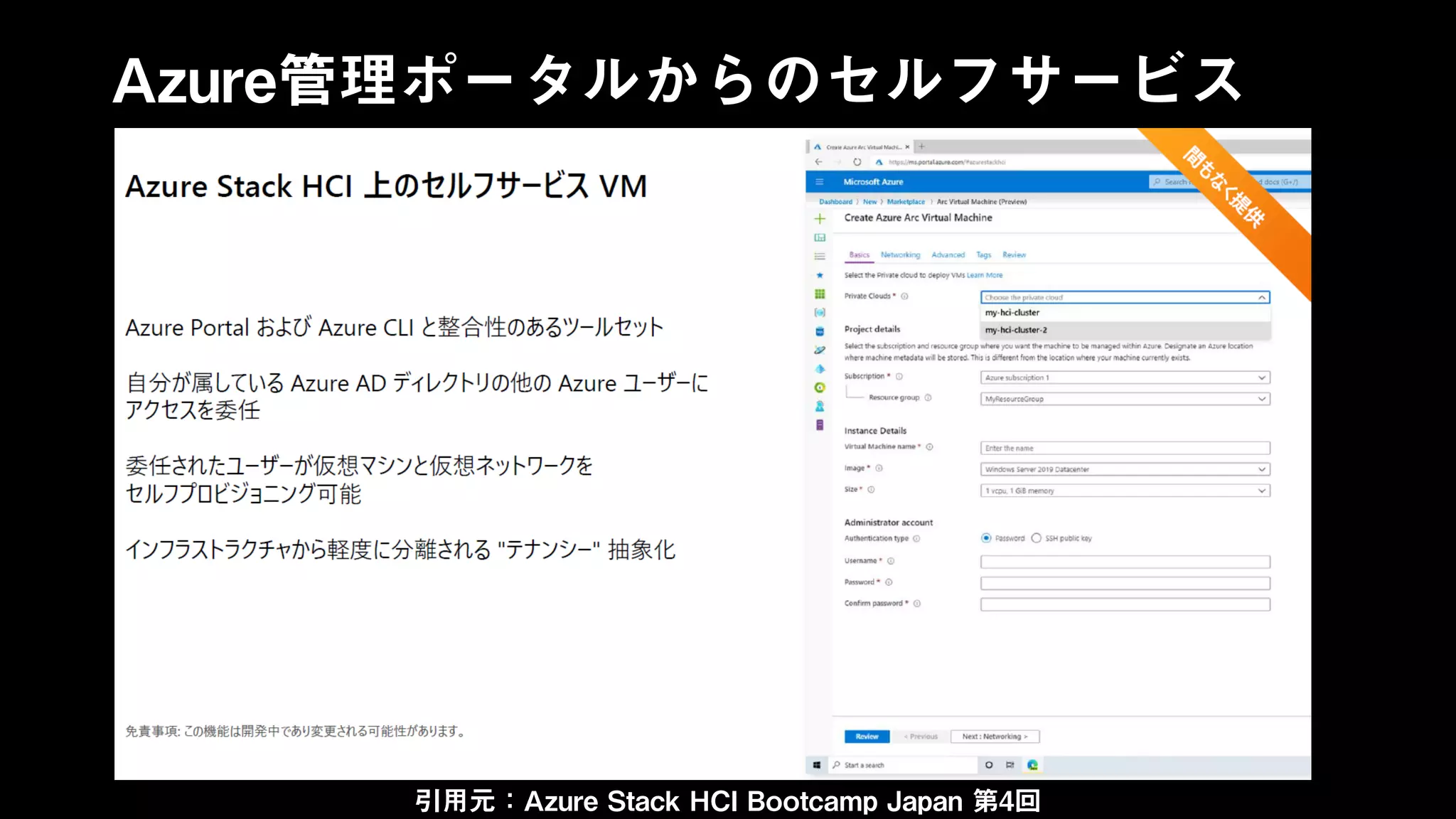This screenshot has height=819, width=1456.
Task: Open a new browser tab with plus
Action: (922, 146)
